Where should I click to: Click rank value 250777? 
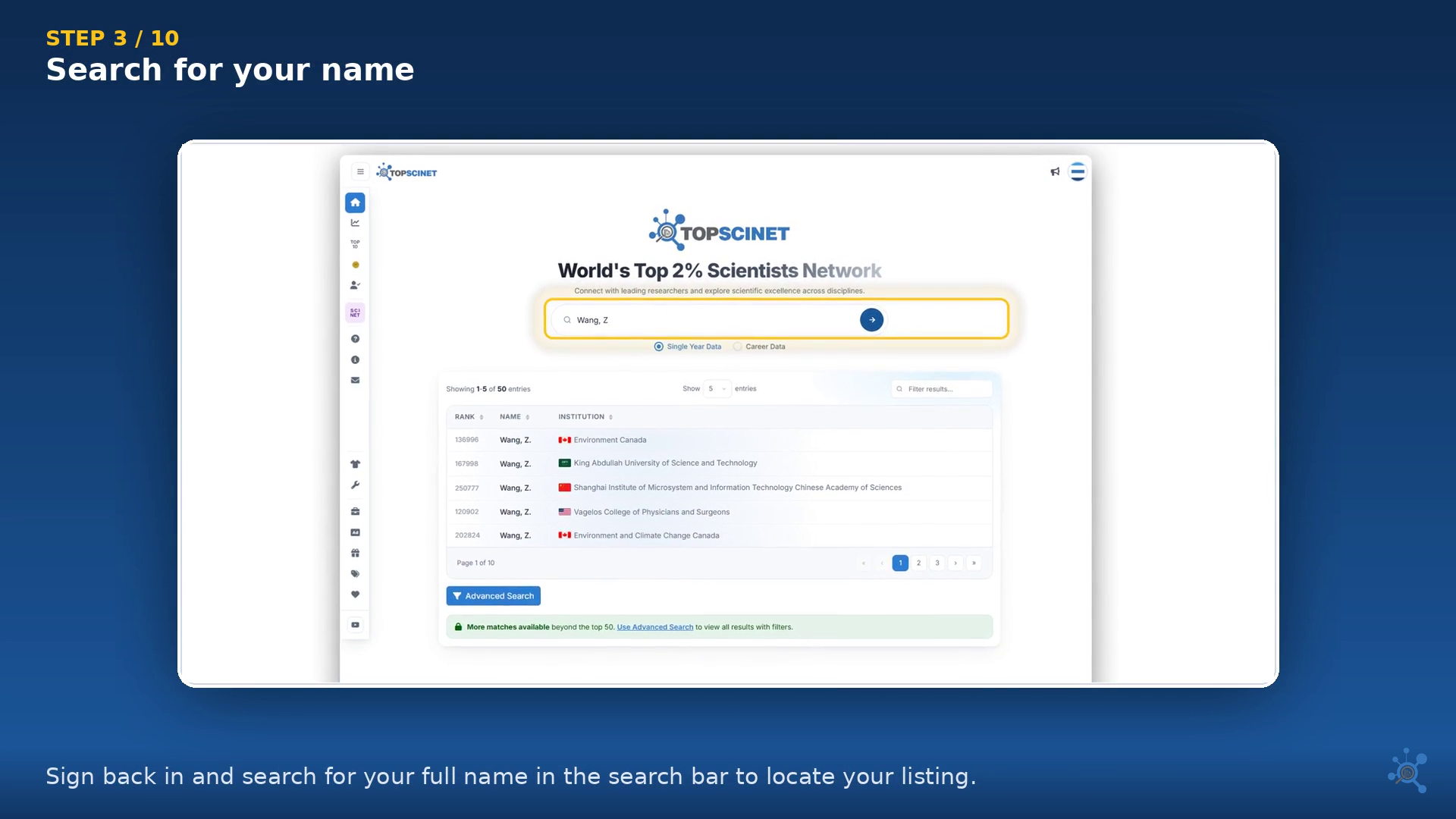tap(466, 488)
